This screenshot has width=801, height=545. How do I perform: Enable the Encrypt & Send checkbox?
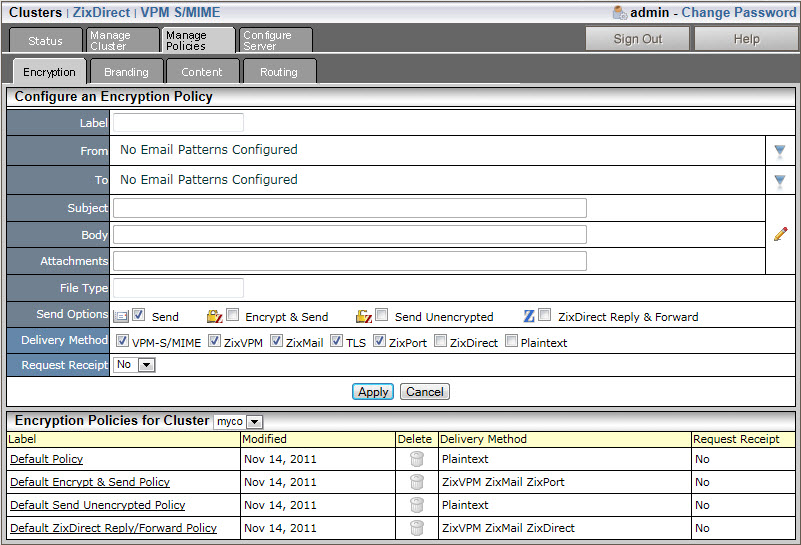point(232,315)
